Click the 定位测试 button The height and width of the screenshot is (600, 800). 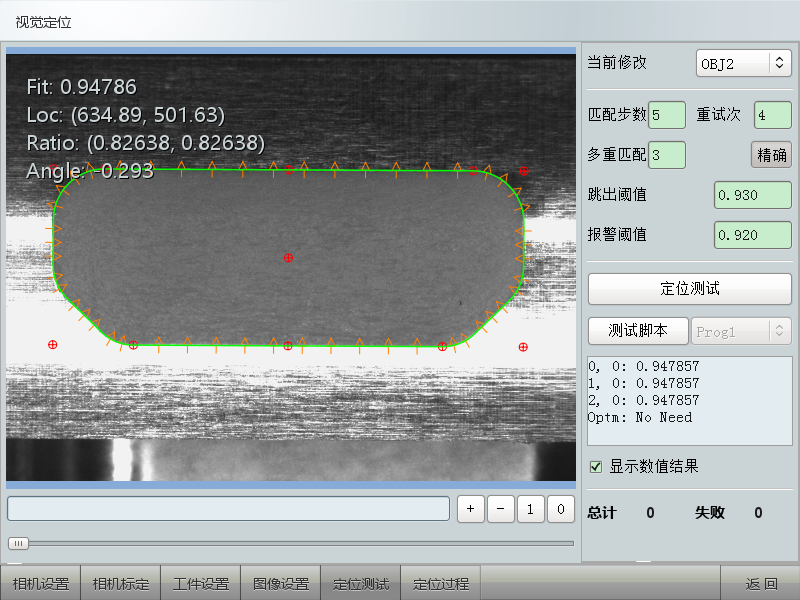pyautogui.click(x=689, y=289)
